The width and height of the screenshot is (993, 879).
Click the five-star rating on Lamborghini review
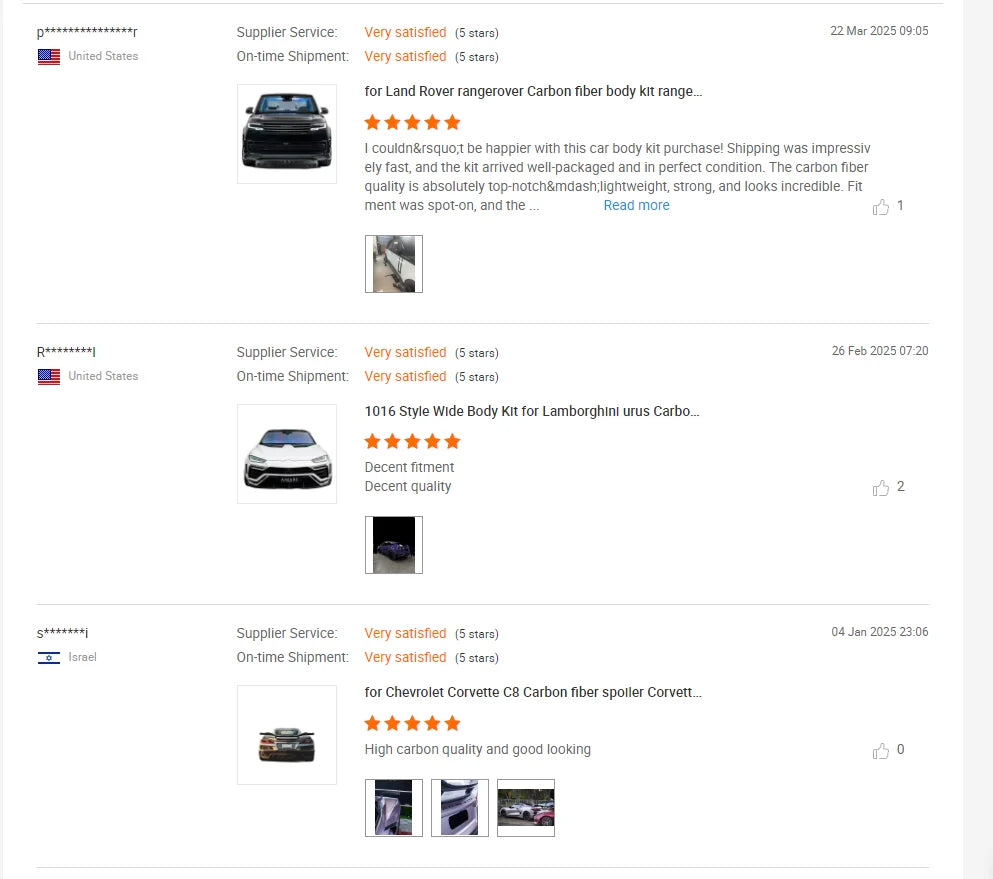click(x=412, y=442)
